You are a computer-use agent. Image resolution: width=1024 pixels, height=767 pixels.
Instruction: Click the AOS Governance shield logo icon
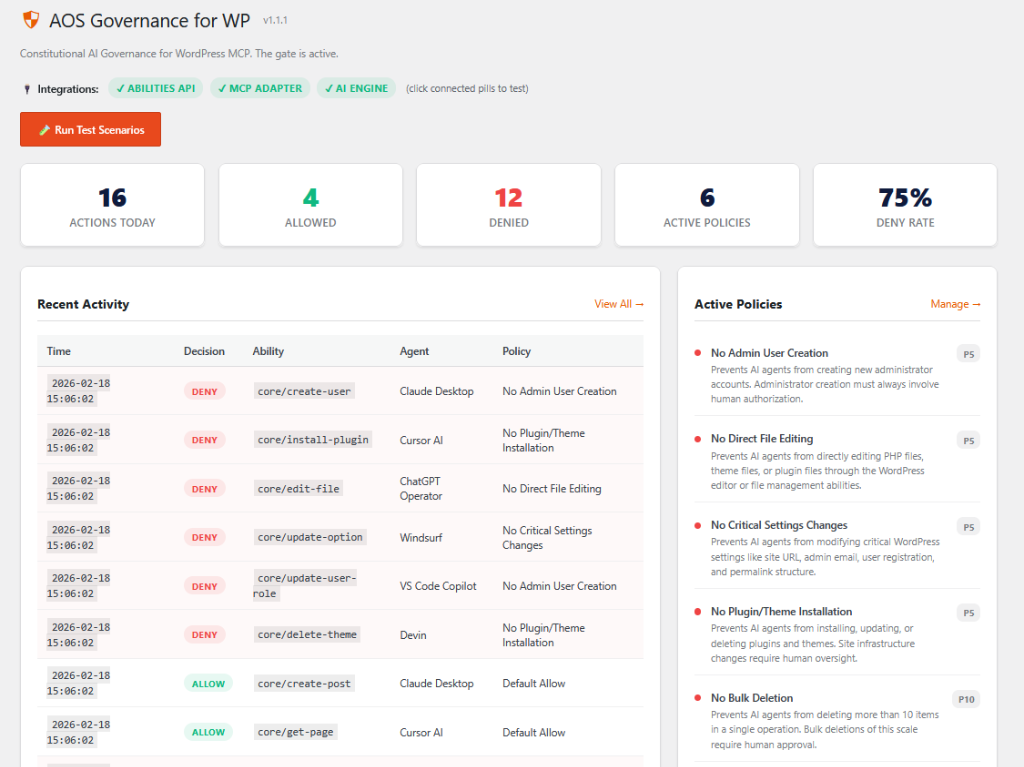click(x=29, y=20)
